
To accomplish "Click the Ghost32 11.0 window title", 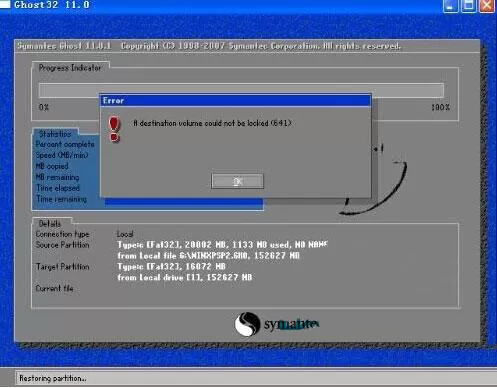I will [x=52, y=5].
